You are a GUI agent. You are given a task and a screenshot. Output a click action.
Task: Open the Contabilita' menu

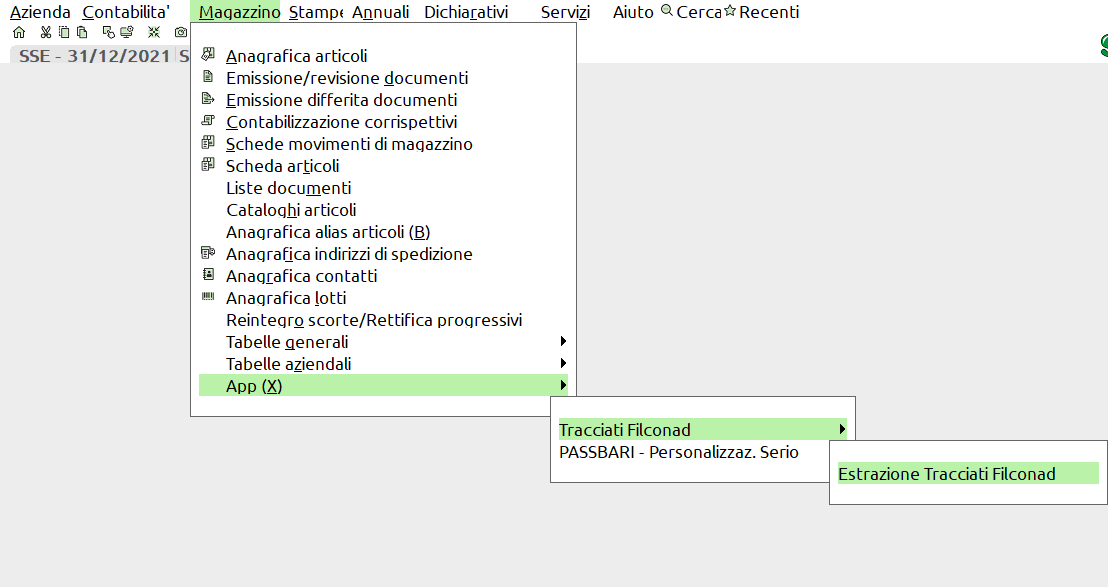click(126, 13)
